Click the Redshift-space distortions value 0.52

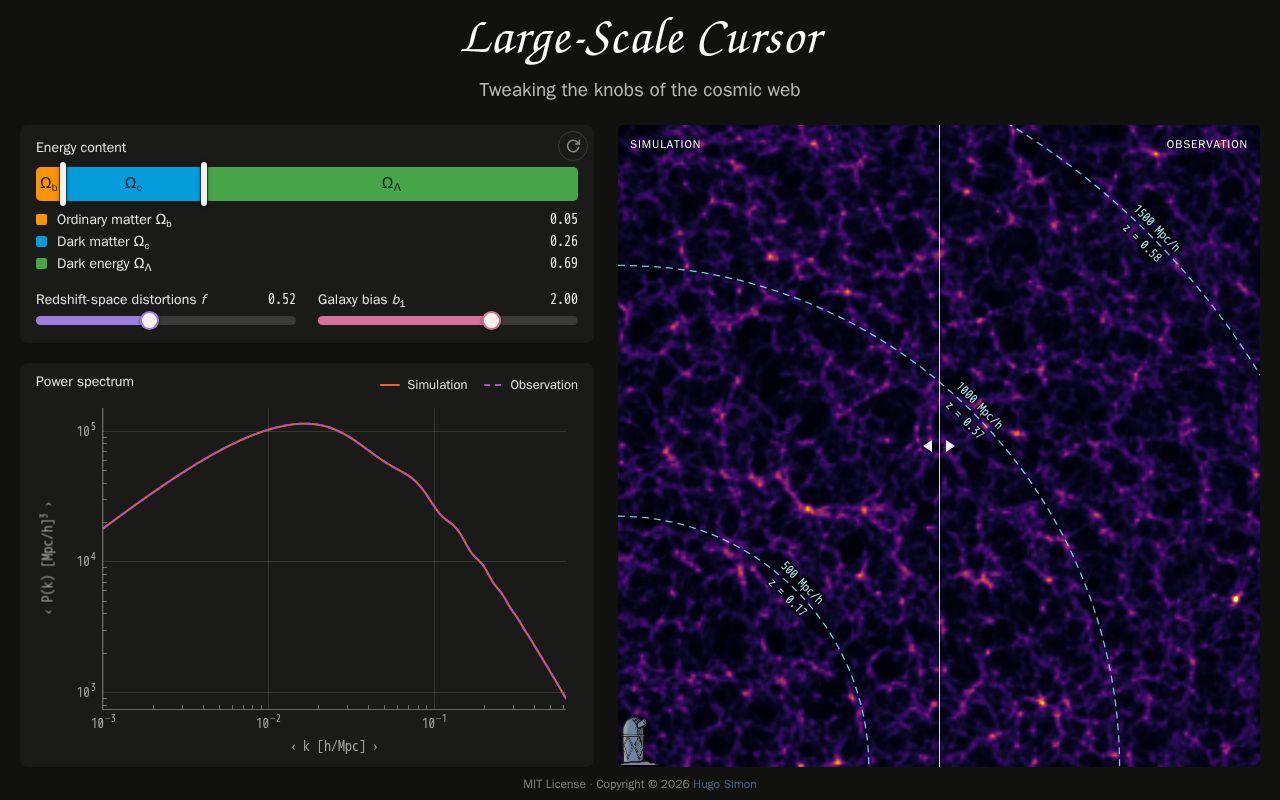(282, 299)
